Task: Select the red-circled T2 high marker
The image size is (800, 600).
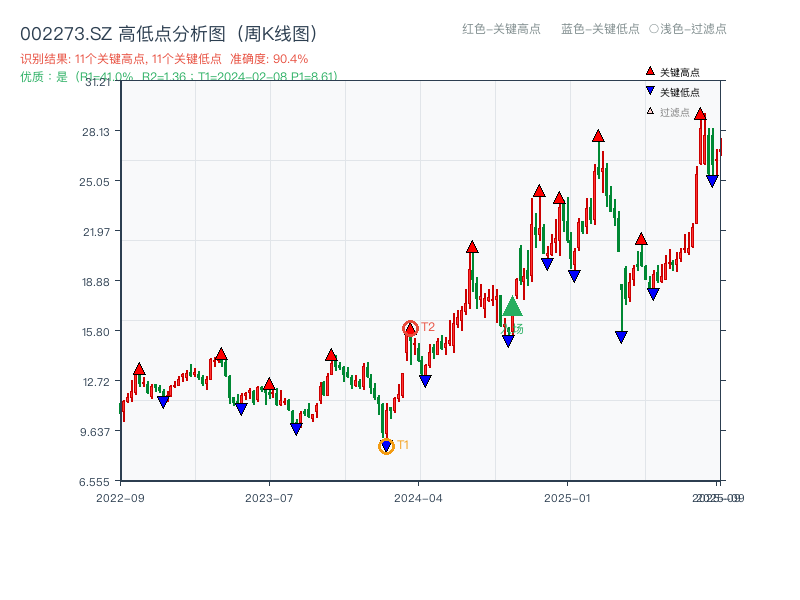Action: pyautogui.click(x=410, y=329)
